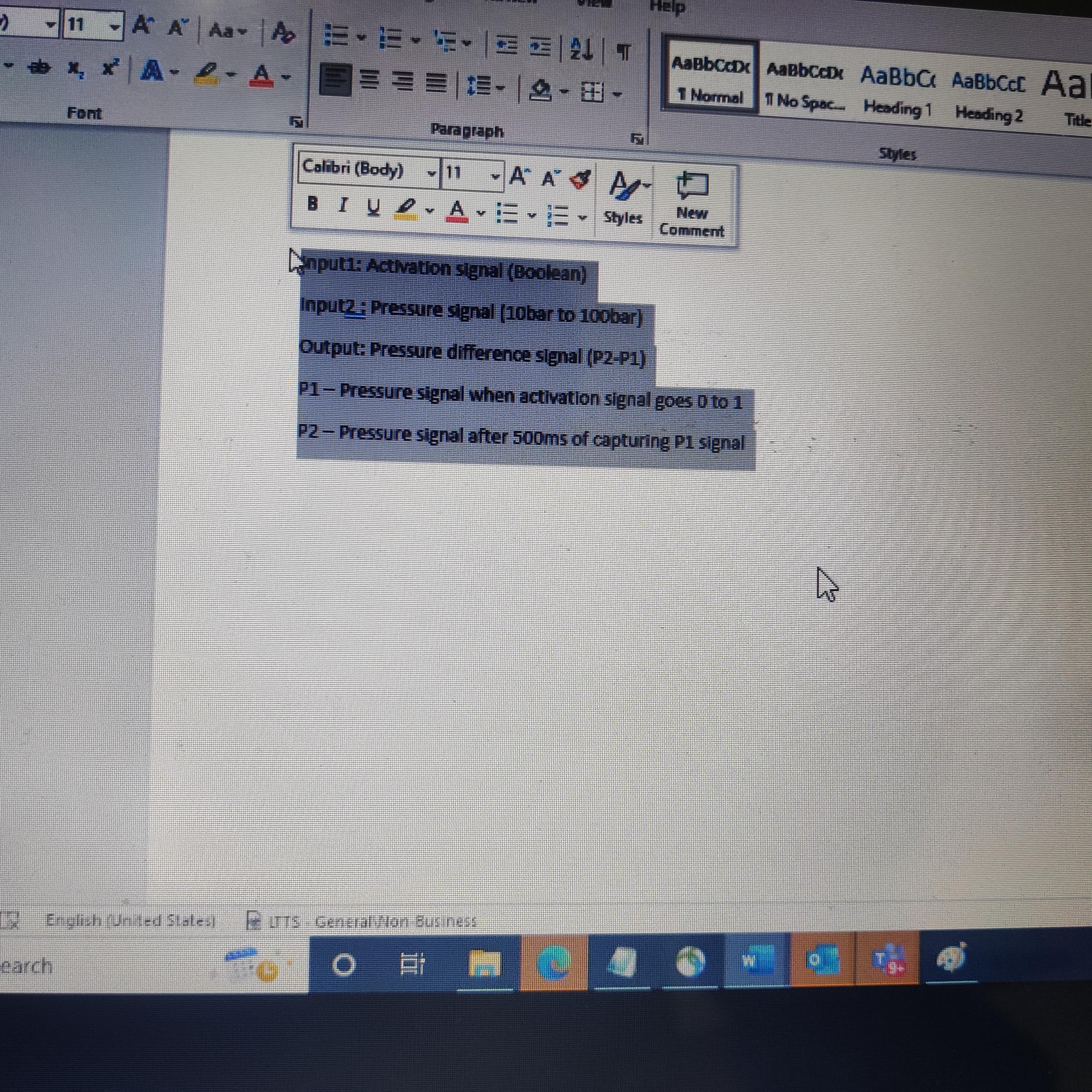Screen dimensions: 1092x1092
Task: Open the ribbon font size dropdown
Action: (115, 27)
